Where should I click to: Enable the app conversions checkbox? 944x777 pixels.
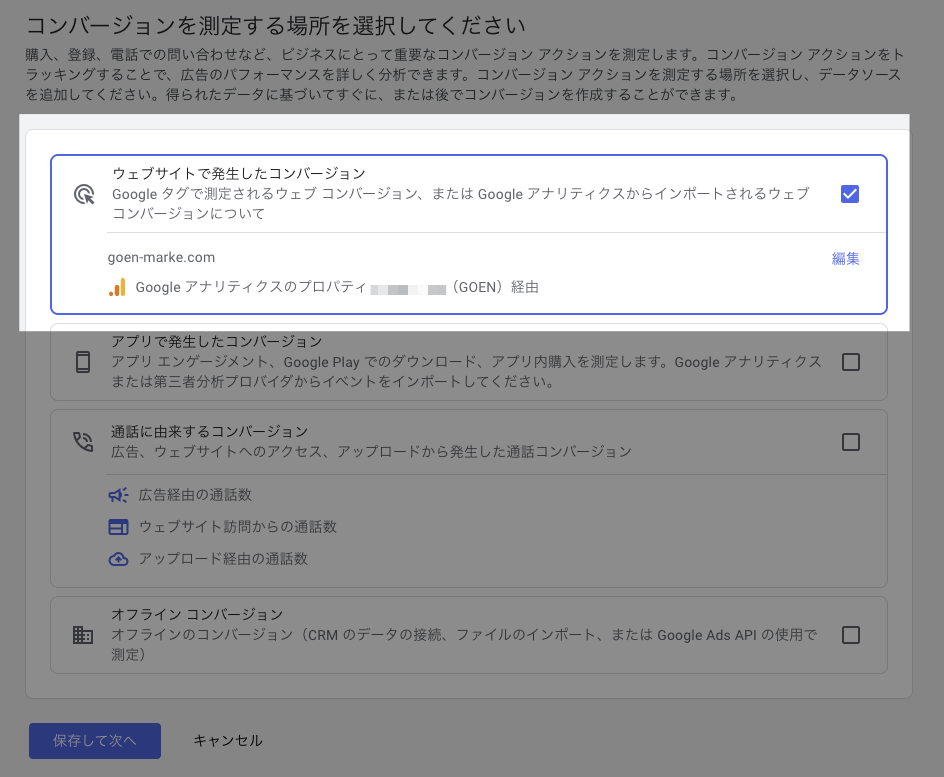(x=851, y=362)
